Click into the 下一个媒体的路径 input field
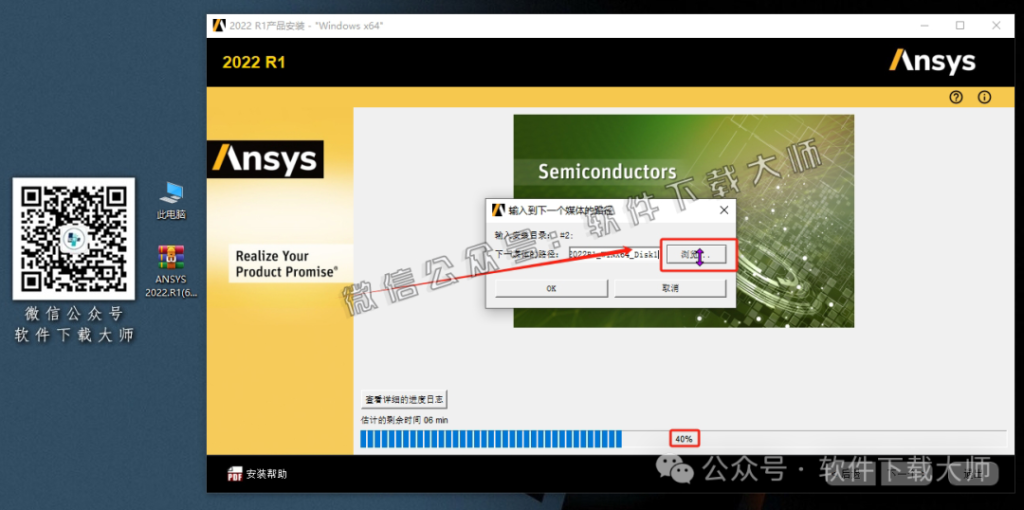 click(614, 255)
